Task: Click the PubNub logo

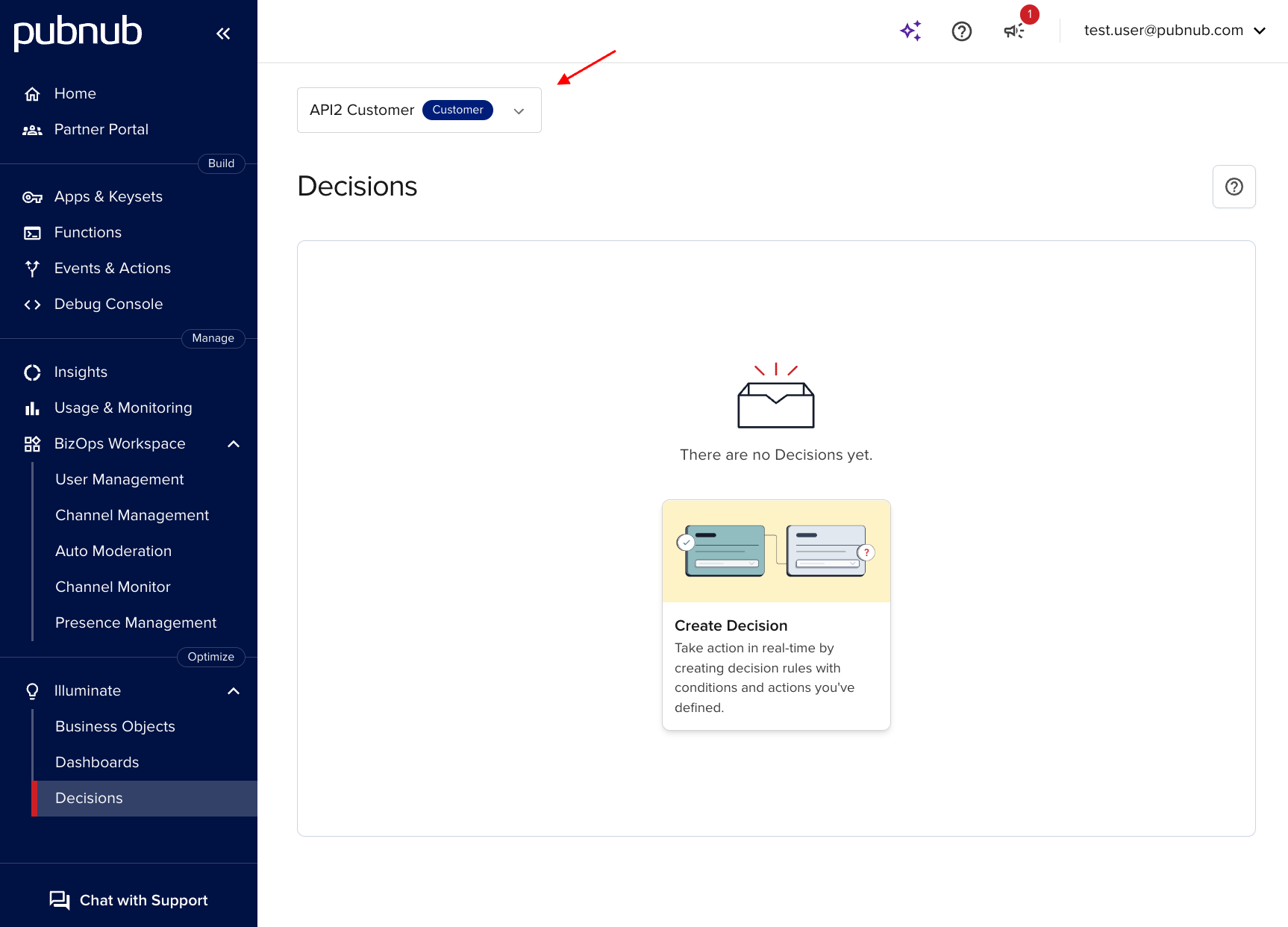Action: [x=77, y=32]
